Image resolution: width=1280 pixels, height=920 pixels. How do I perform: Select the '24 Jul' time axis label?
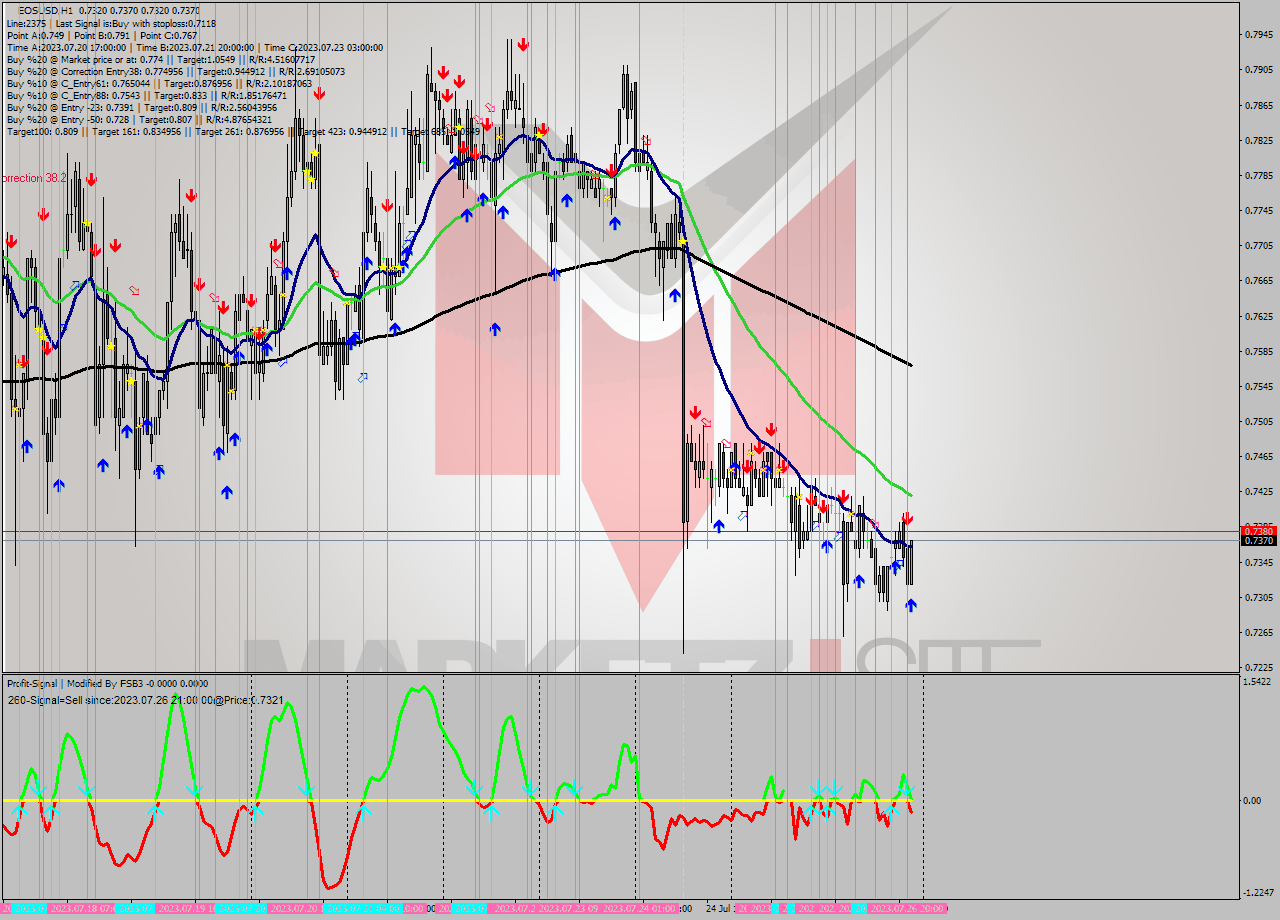point(719,909)
